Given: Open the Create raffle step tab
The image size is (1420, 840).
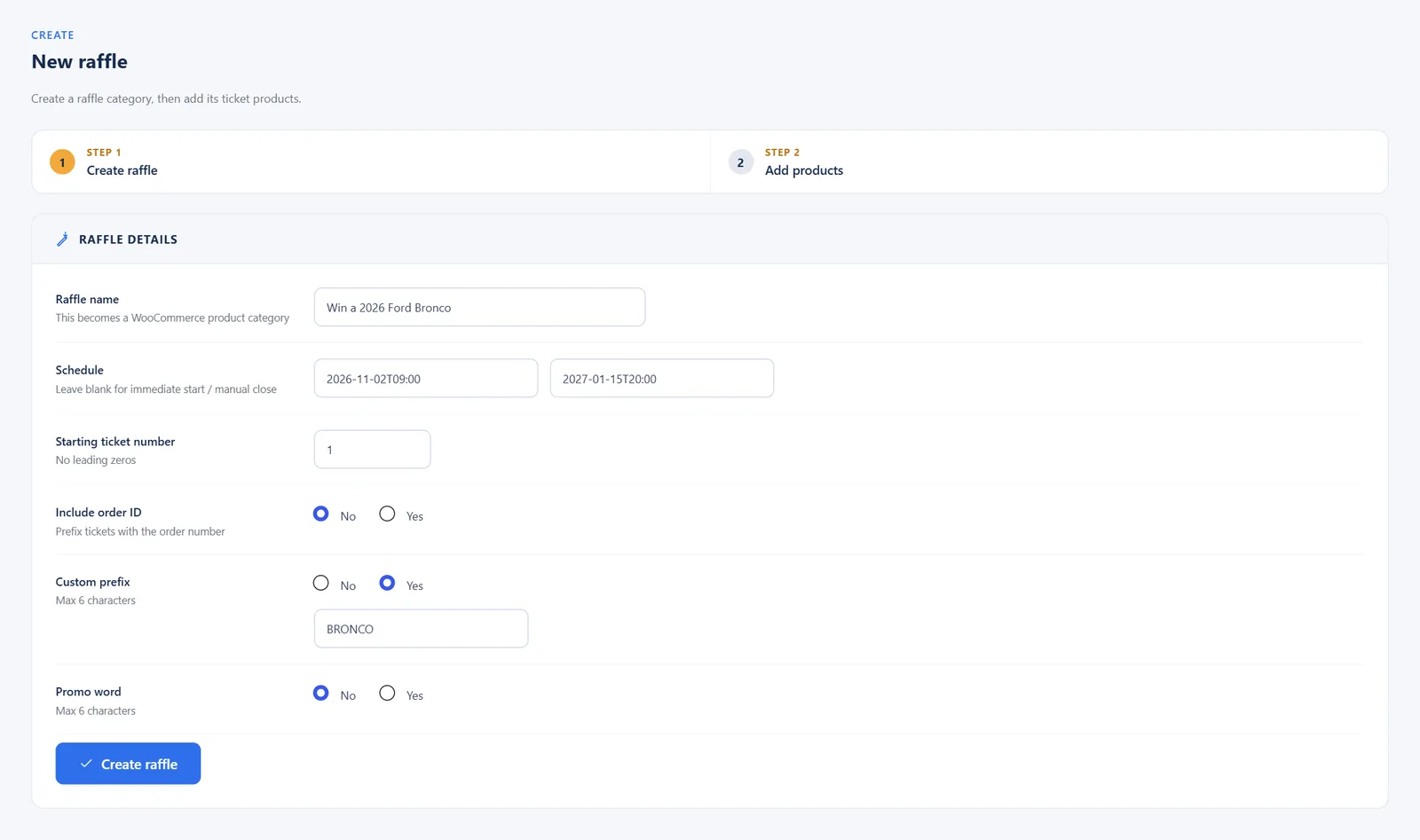Looking at the screenshot, I should (371, 162).
